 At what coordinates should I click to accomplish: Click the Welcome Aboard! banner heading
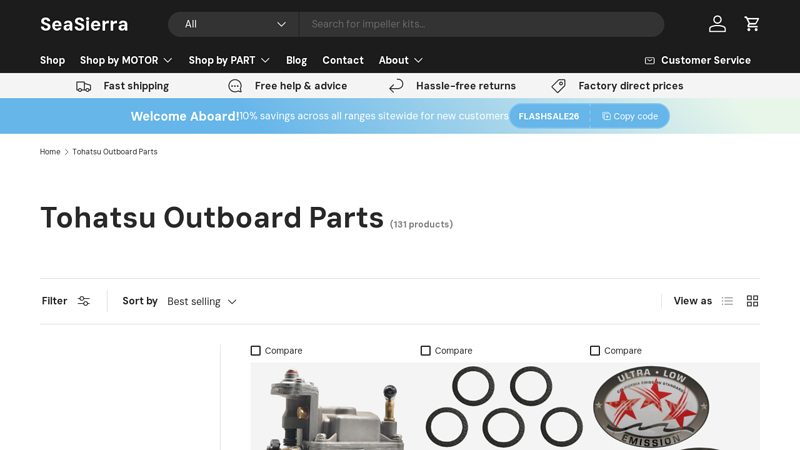[x=185, y=116]
